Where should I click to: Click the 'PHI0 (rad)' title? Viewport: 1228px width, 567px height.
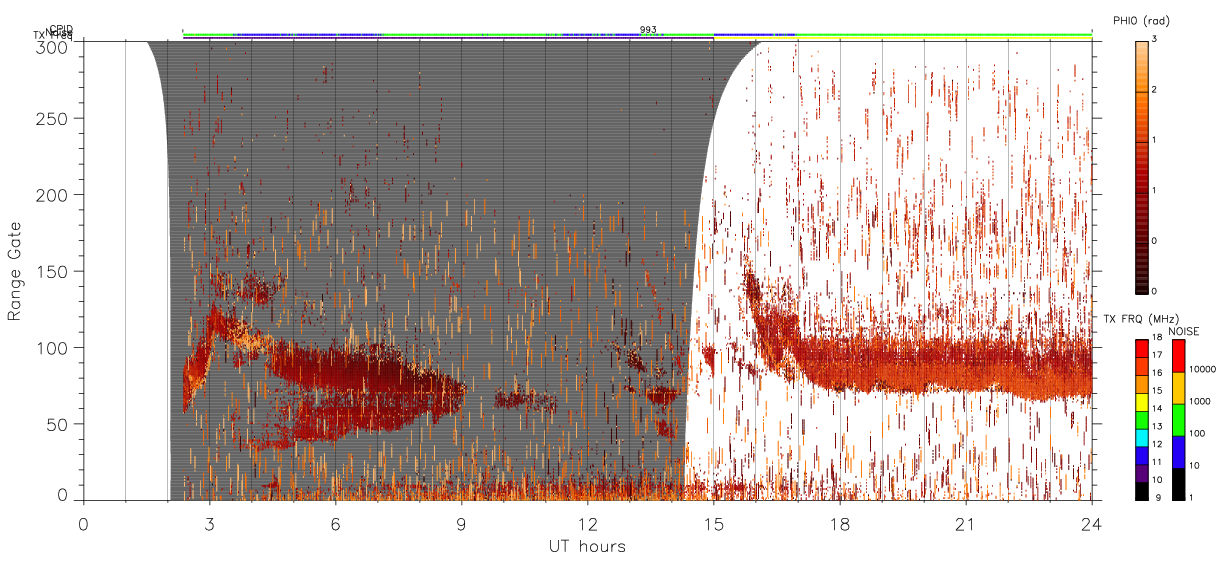pos(1141,21)
